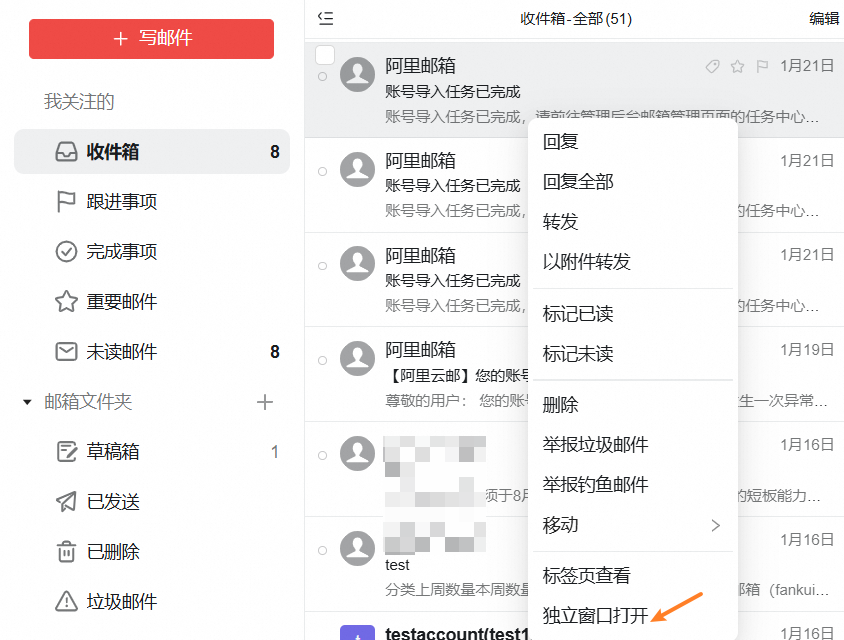Toggle the unread dot on the third 阿里邮箱 email

tap(322, 266)
